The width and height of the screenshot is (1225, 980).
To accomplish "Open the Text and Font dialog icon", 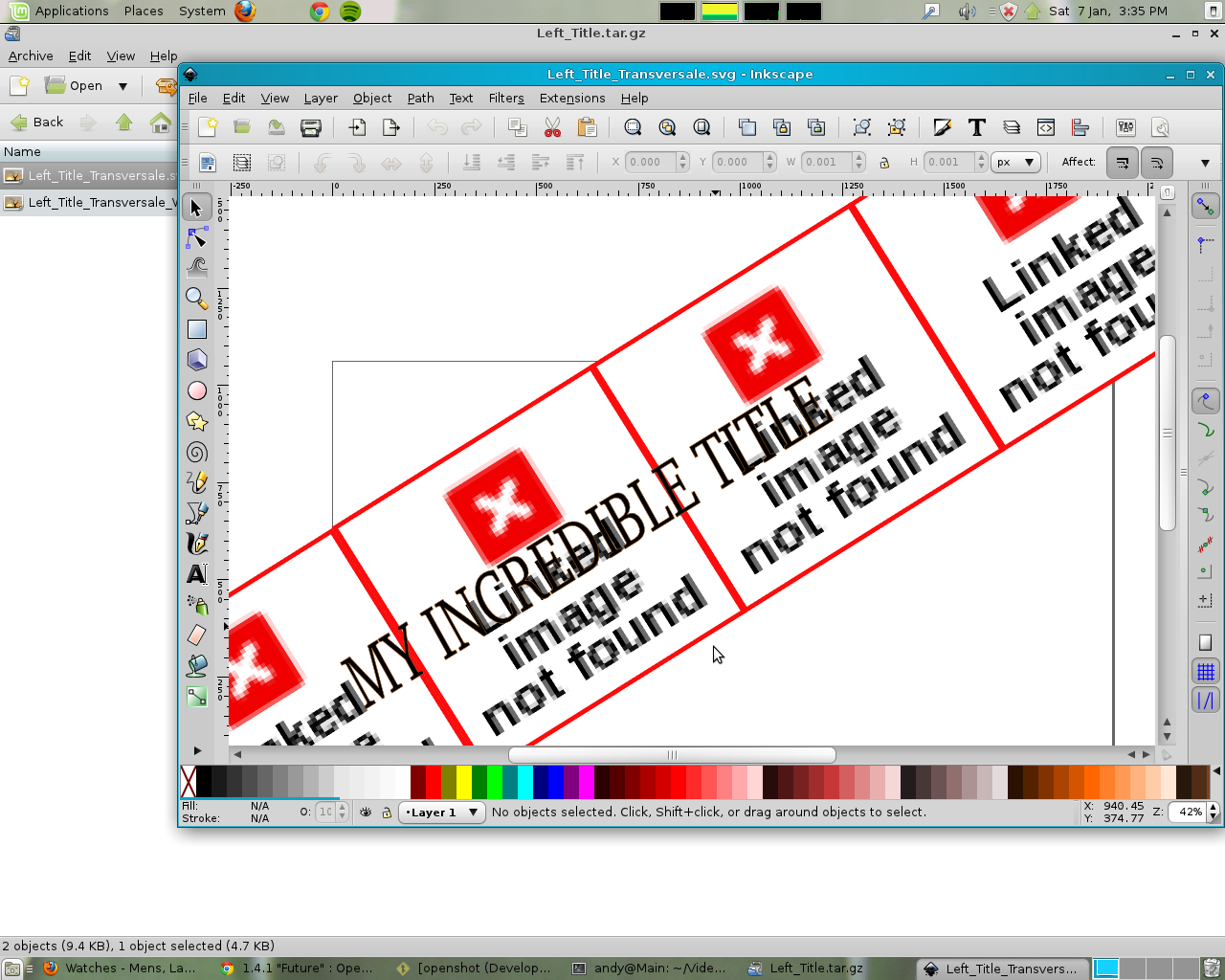I will 976,127.
